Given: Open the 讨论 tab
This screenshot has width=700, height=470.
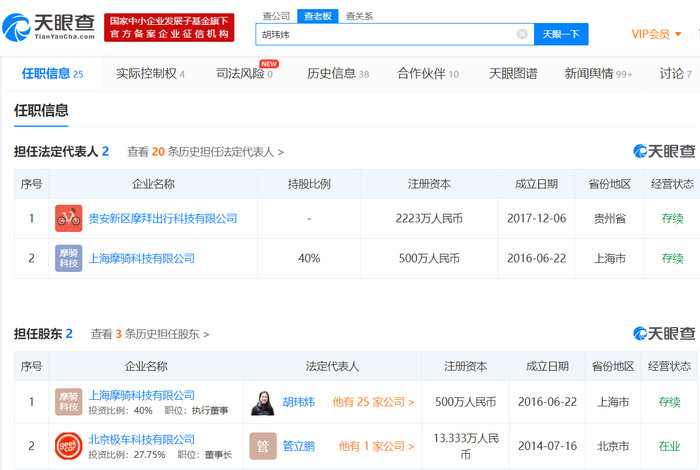Looking at the screenshot, I should [x=675, y=74].
